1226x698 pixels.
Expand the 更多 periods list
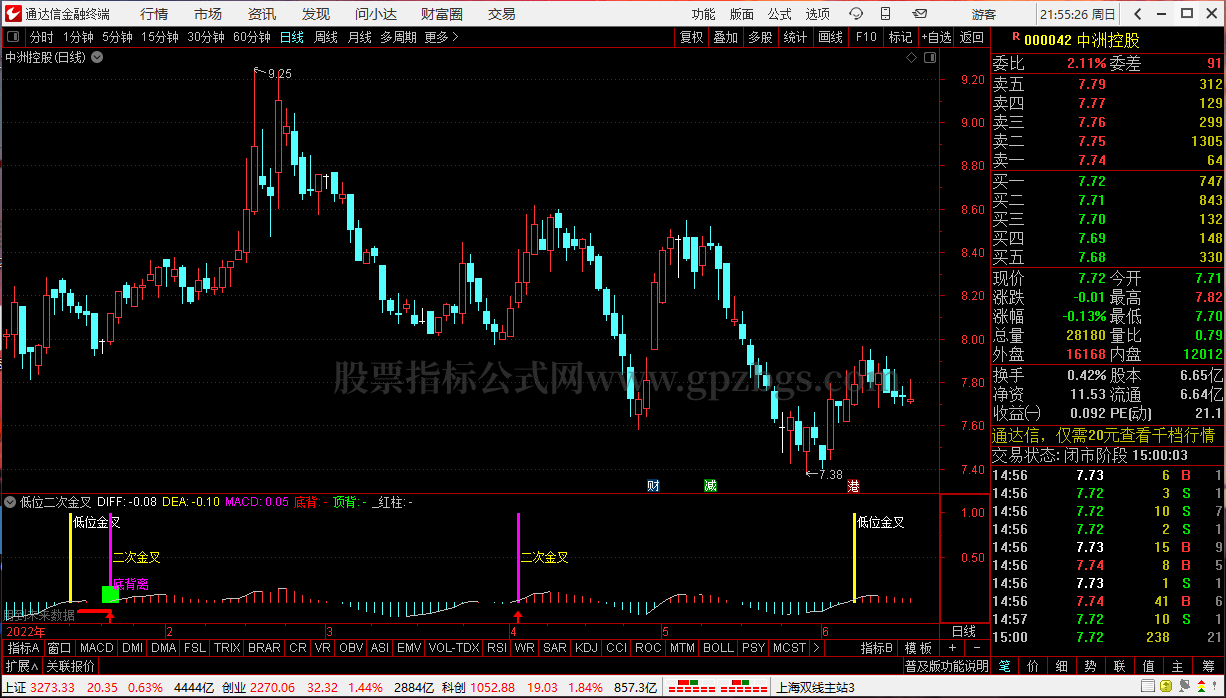click(x=441, y=37)
